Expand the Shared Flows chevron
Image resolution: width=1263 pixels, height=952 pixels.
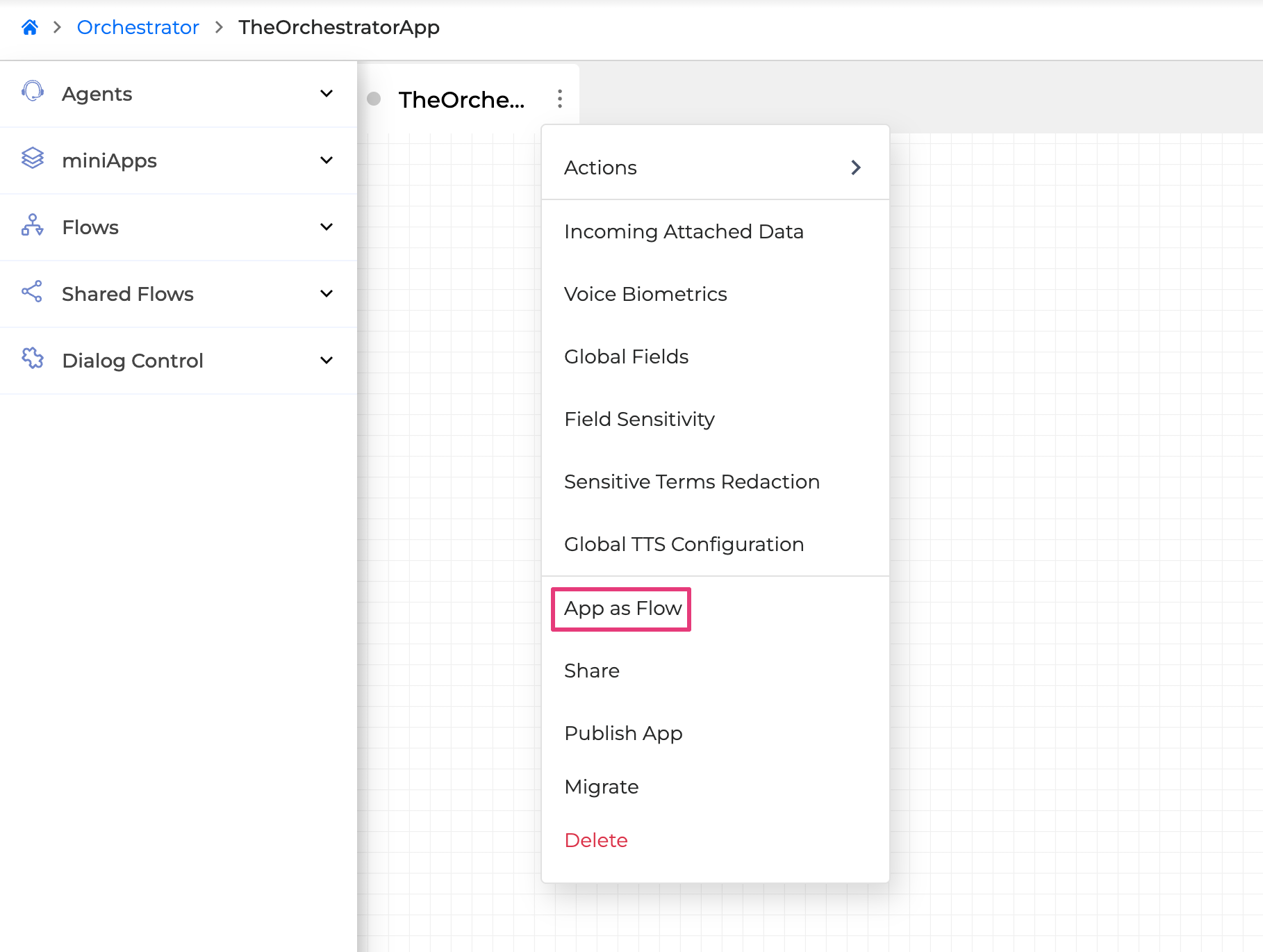click(x=327, y=293)
